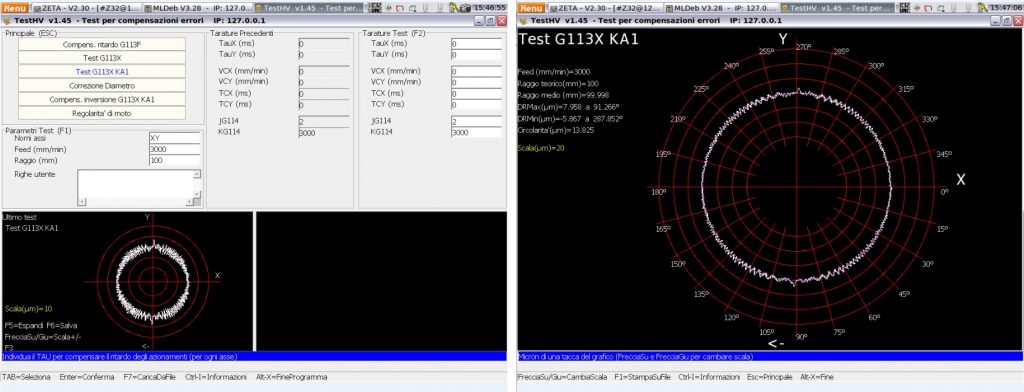
Task: Click the large polar circularity plot
Action: 798,190
